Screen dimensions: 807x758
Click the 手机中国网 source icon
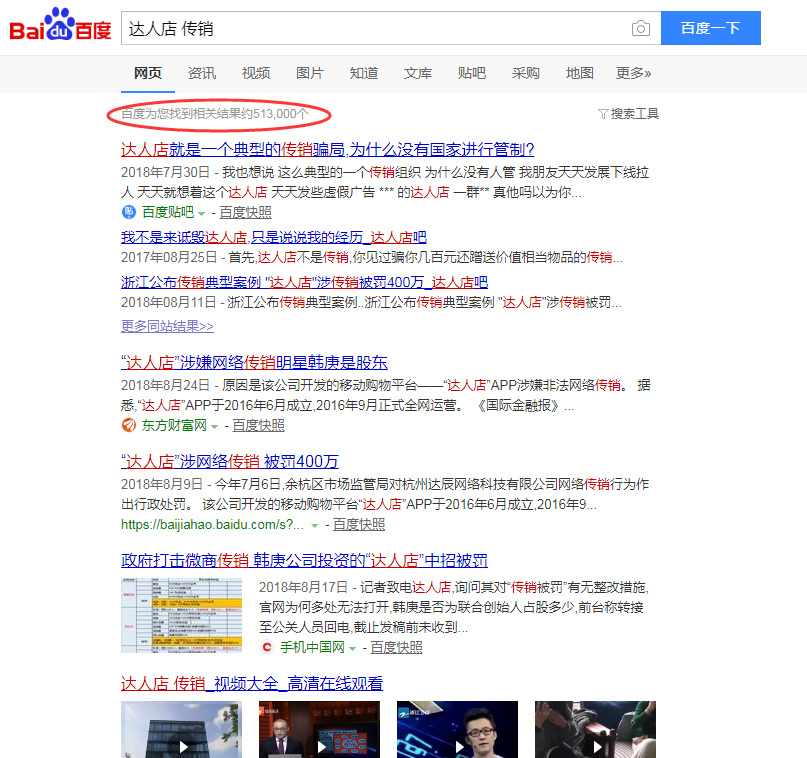pyautogui.click(x=266, y=647)
